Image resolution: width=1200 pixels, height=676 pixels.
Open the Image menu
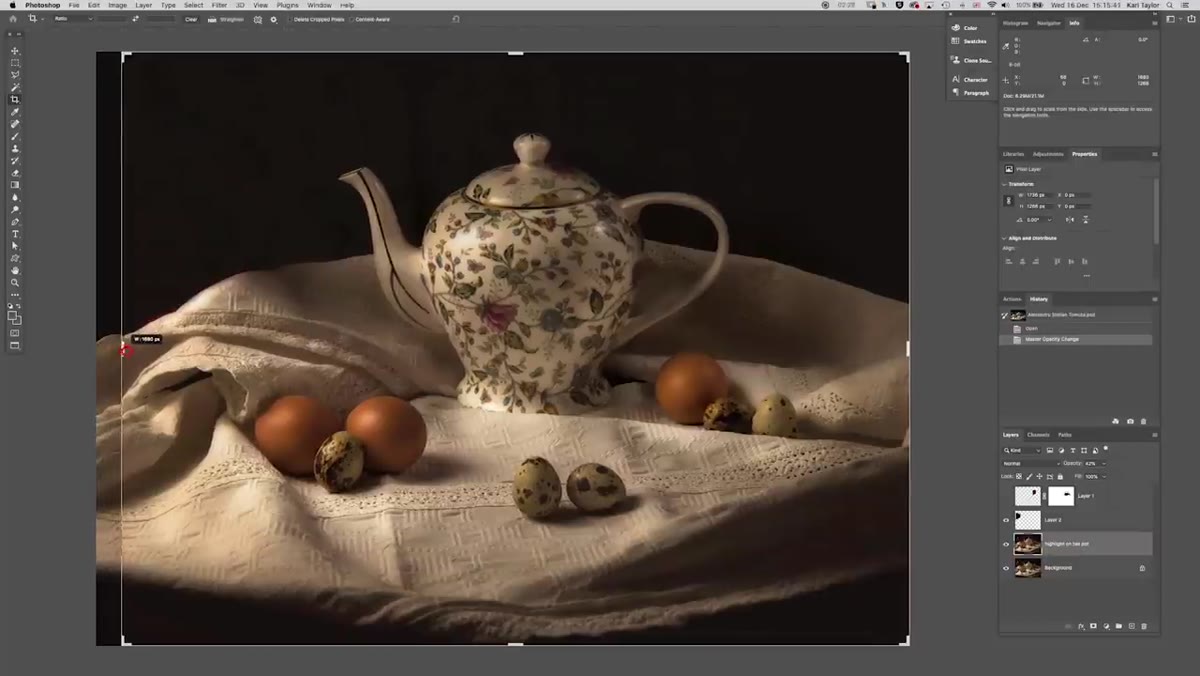click(x=117, y=5)
